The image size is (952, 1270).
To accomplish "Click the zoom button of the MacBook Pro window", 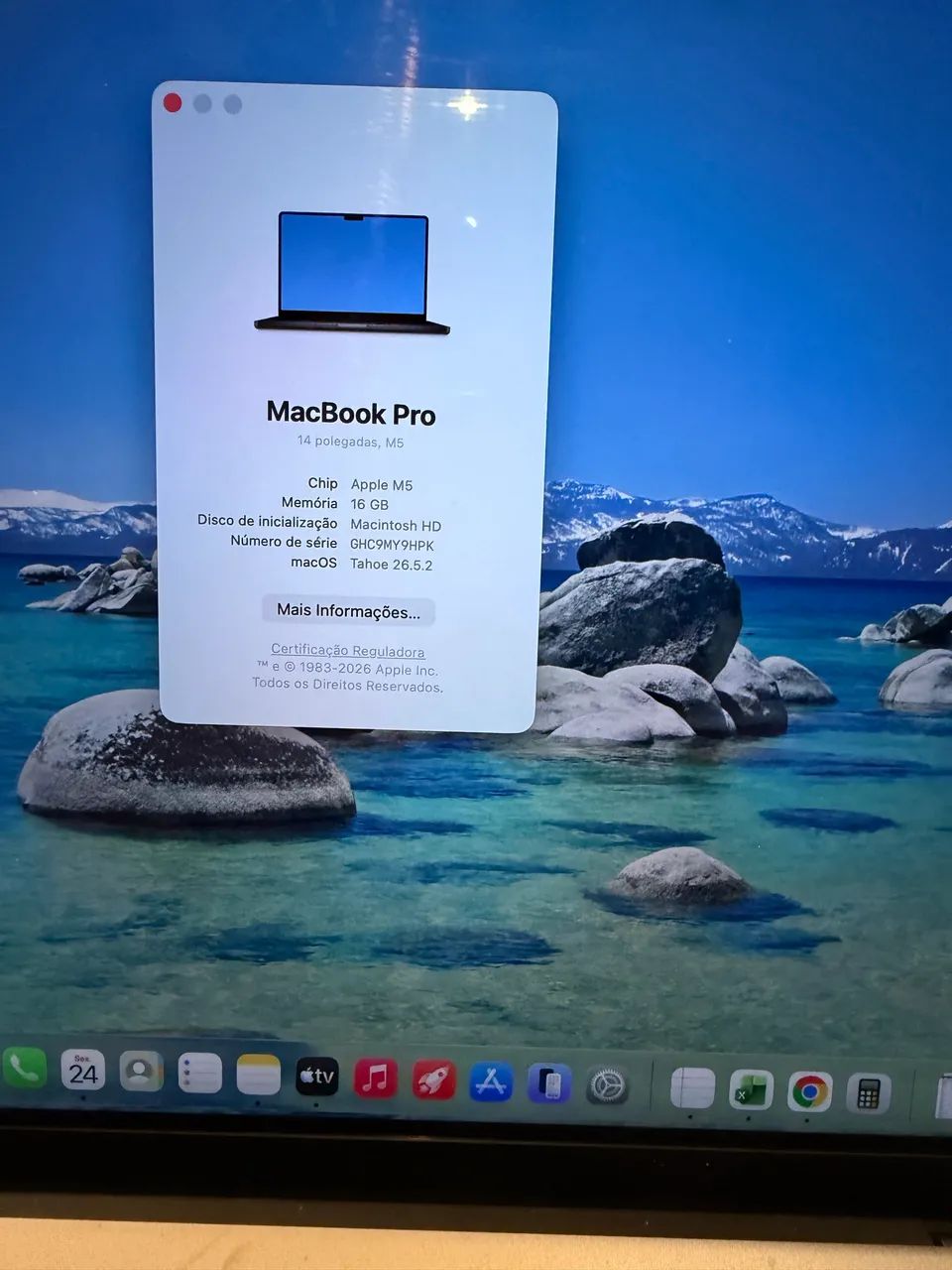I will click(x=233, y=104).
